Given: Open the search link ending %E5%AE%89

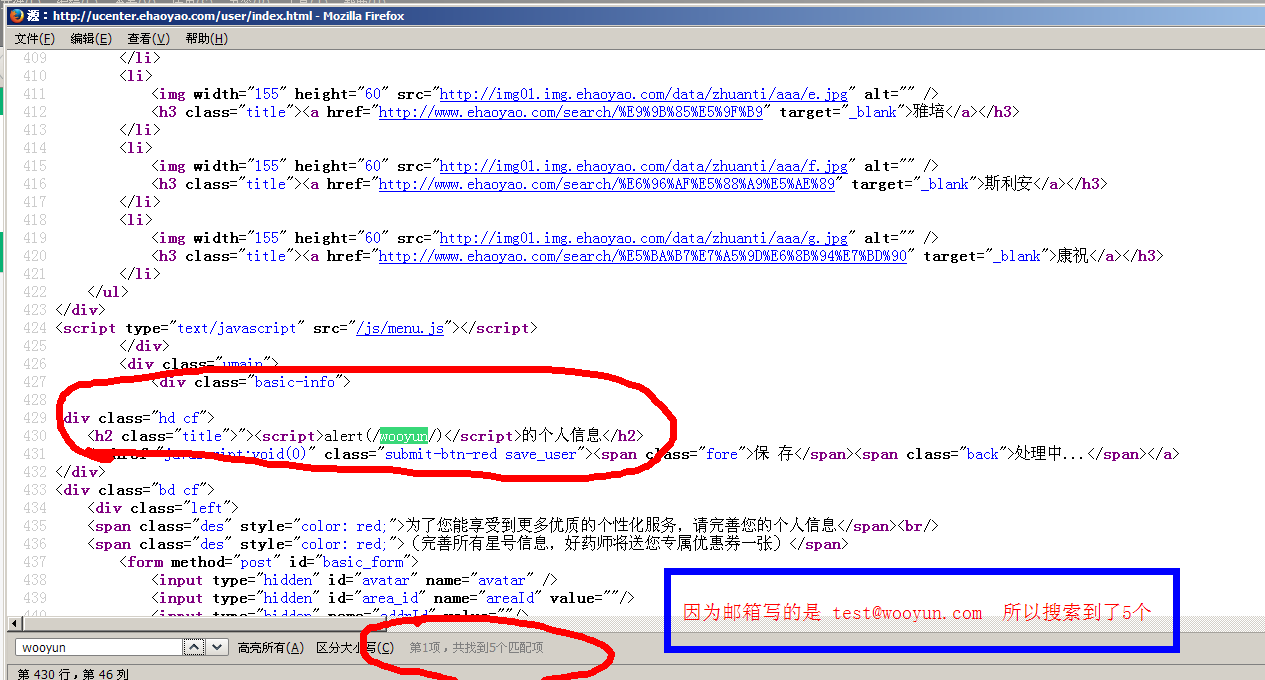Looking at the screenshot, I should click(607, 184).
